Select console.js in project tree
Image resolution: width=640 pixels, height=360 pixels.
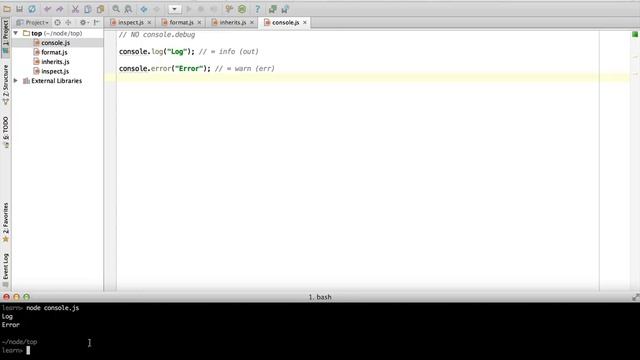click(56, 43)
